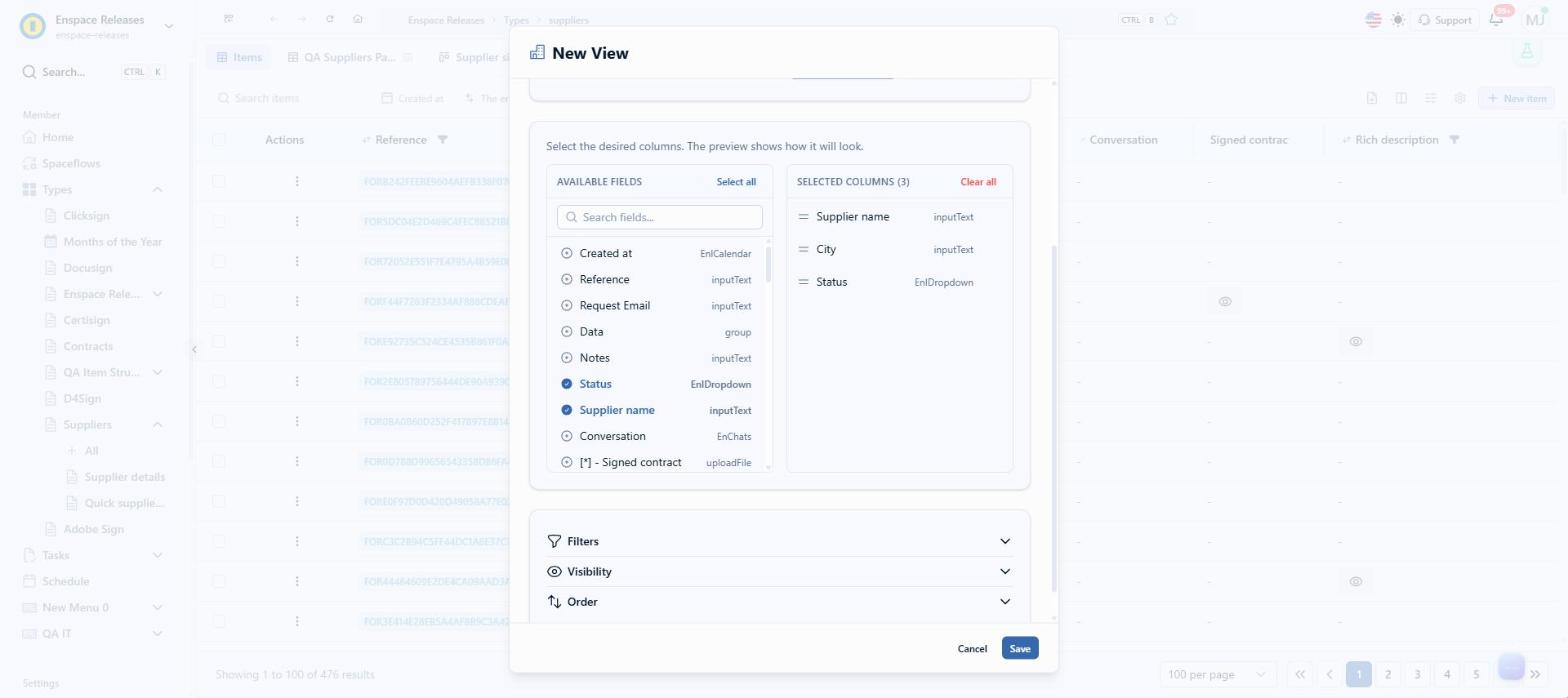Go to Home in sidebar
This screenshot has height=698, width=1568.
(x=58, y=137)
